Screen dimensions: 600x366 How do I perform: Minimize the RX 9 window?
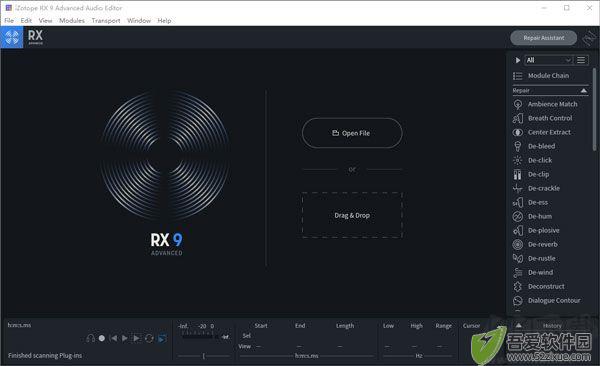tap(544, 8)
